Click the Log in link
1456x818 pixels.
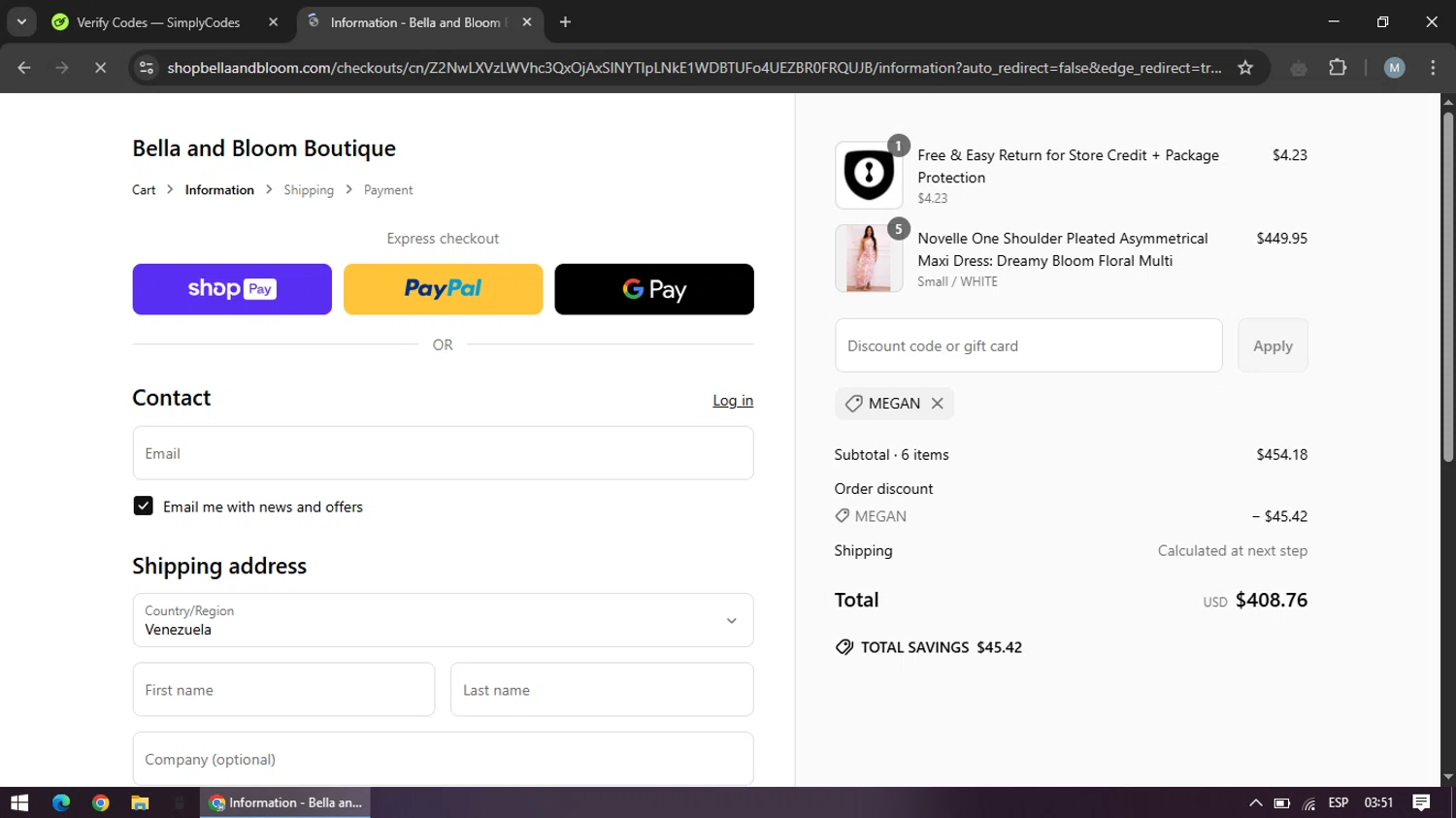tap(733, 401)
